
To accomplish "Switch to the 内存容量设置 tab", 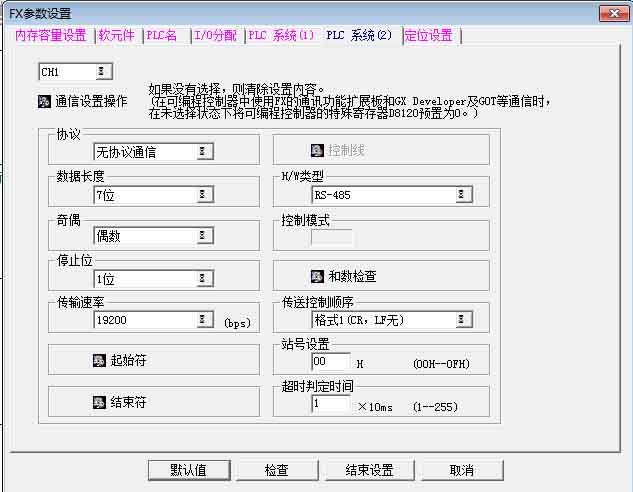I will pyautogui.click(x=51, y=35).
